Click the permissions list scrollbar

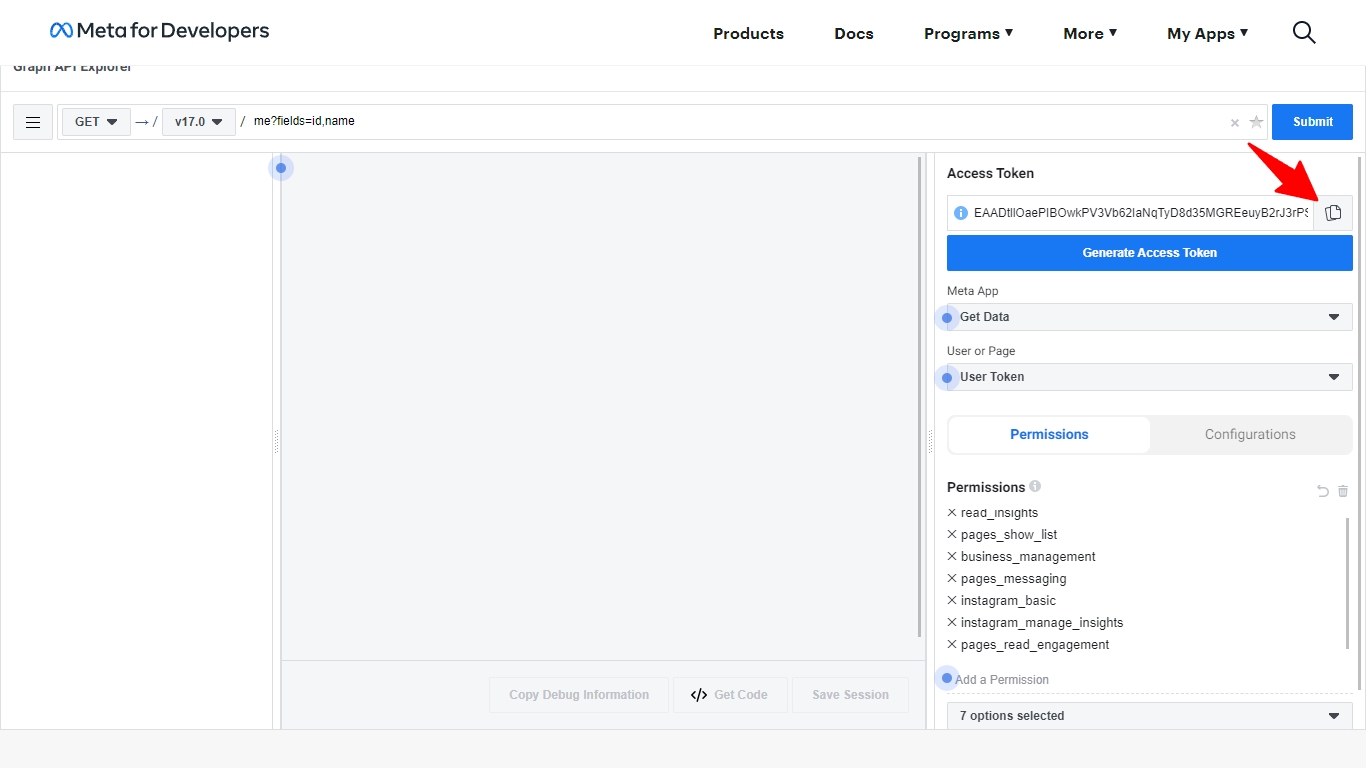tap(1347, 582)
